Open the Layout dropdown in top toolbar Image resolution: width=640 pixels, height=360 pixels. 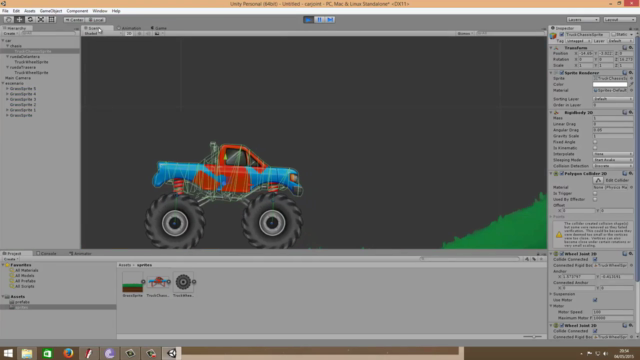619,20
